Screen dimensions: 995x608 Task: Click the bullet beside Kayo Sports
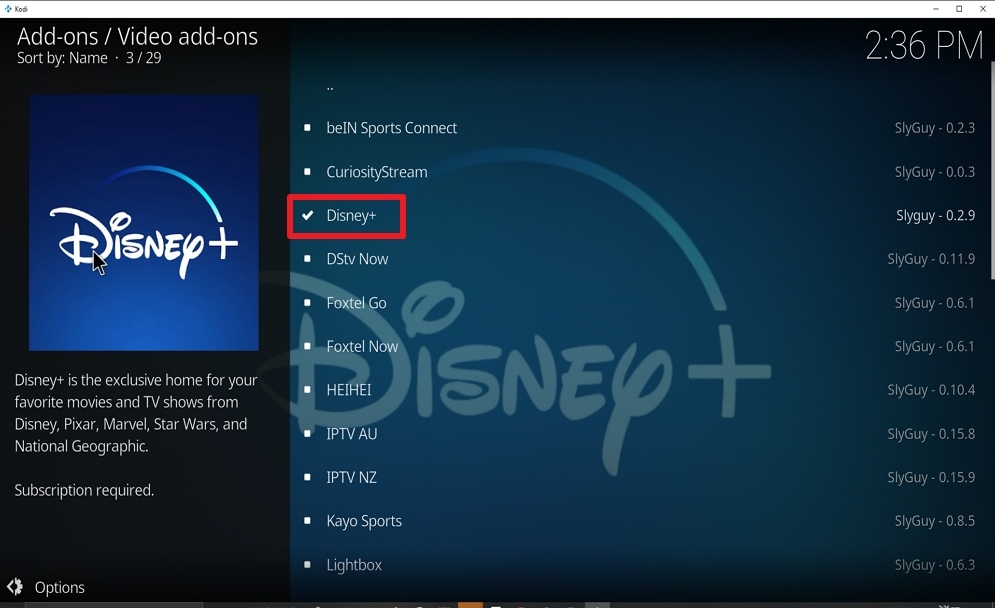coord(308,520)
